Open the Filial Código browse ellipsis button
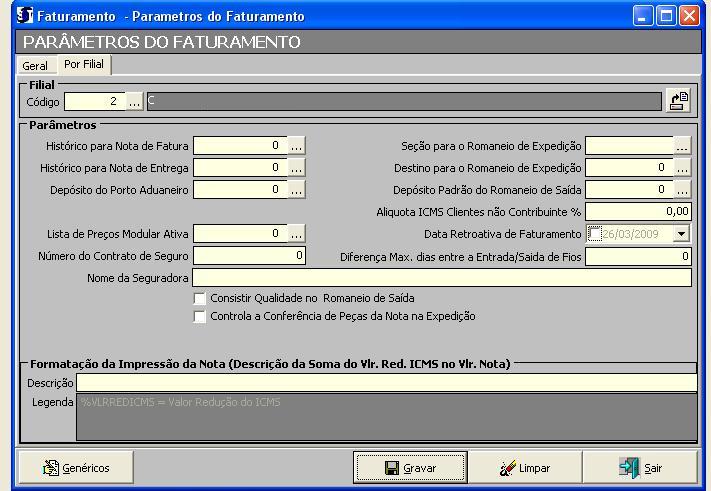711x491 pixels. click(x=135, y=101)
